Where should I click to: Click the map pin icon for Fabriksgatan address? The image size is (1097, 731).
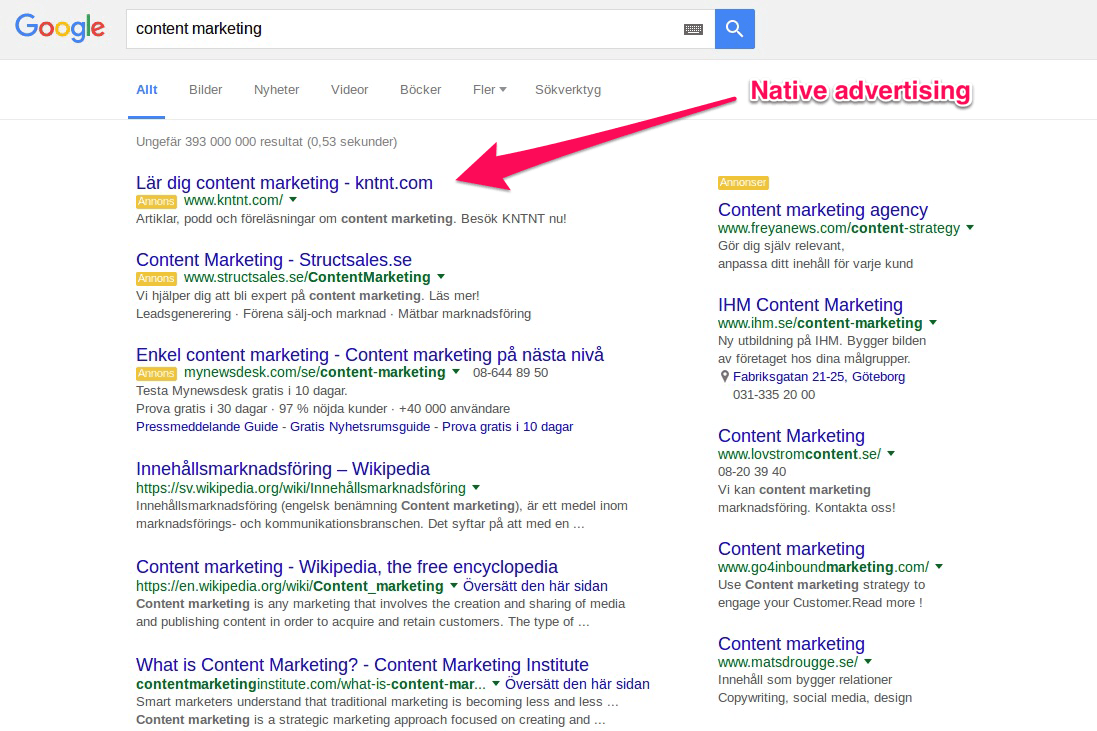[x=725, y=376]
